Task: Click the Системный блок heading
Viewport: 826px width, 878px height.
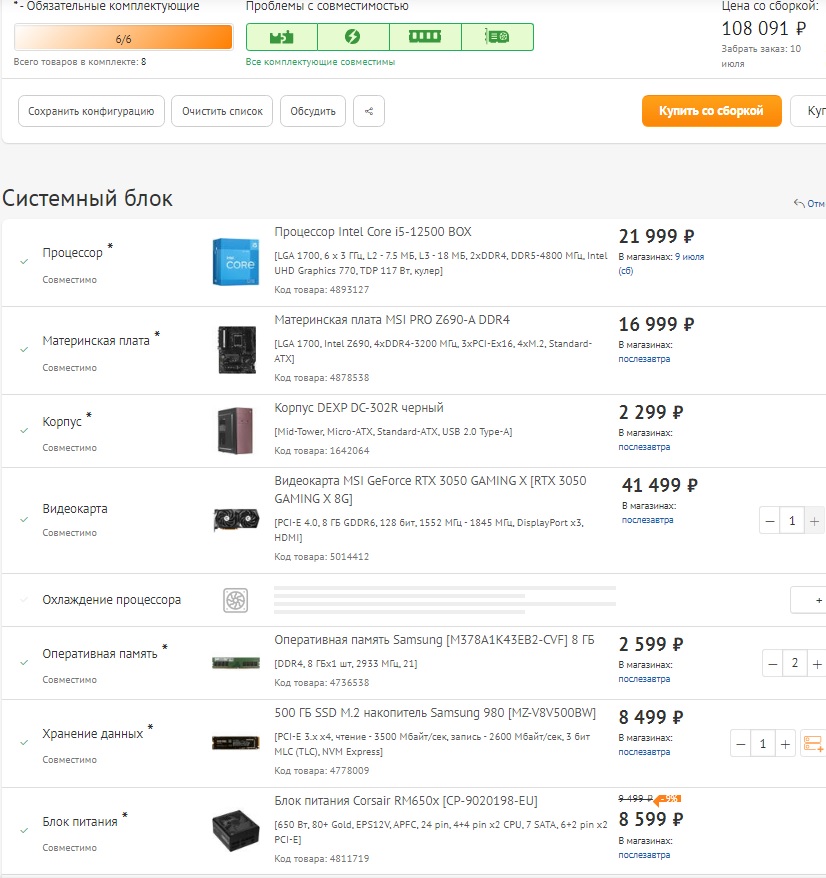Action: click(x=87, y=198)
